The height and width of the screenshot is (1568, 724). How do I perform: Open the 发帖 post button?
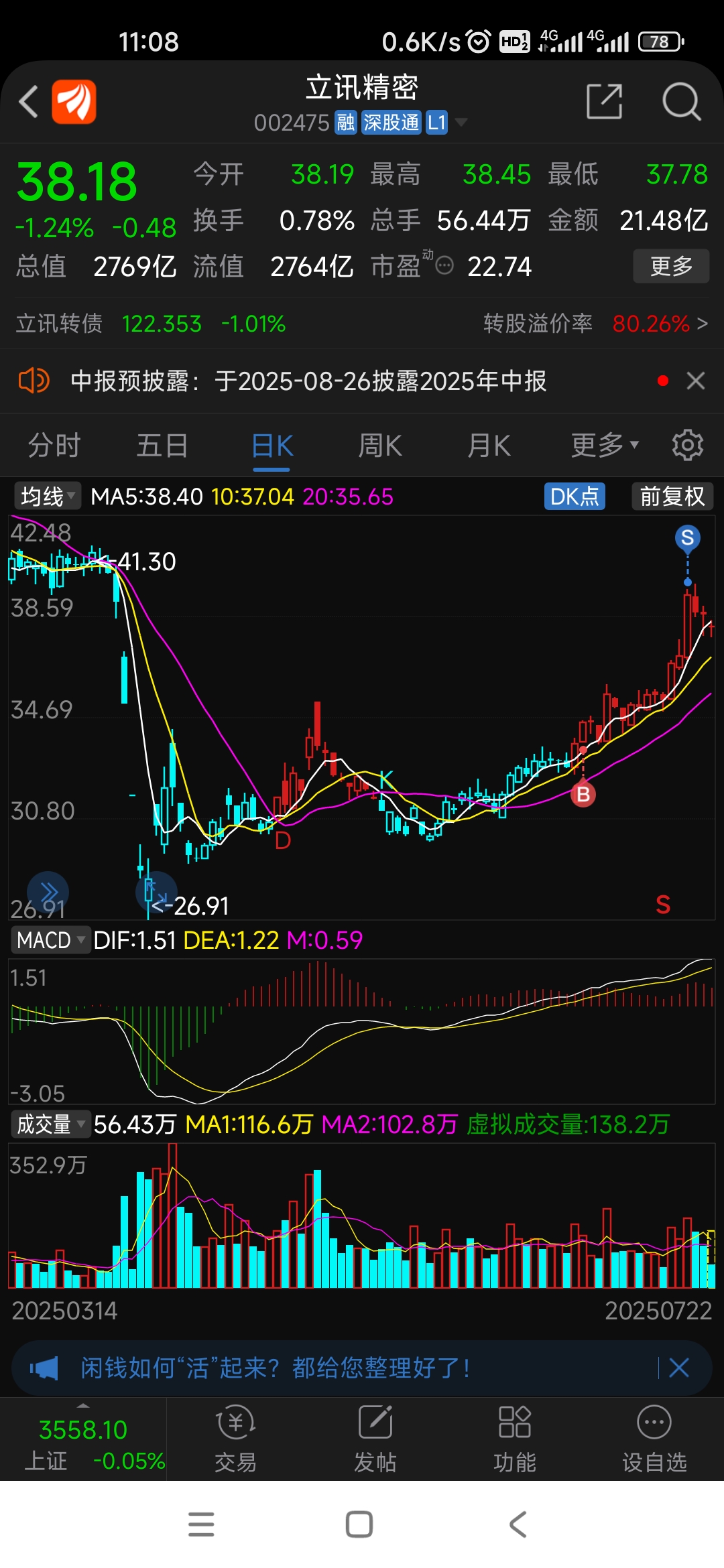click(375, 1439)
